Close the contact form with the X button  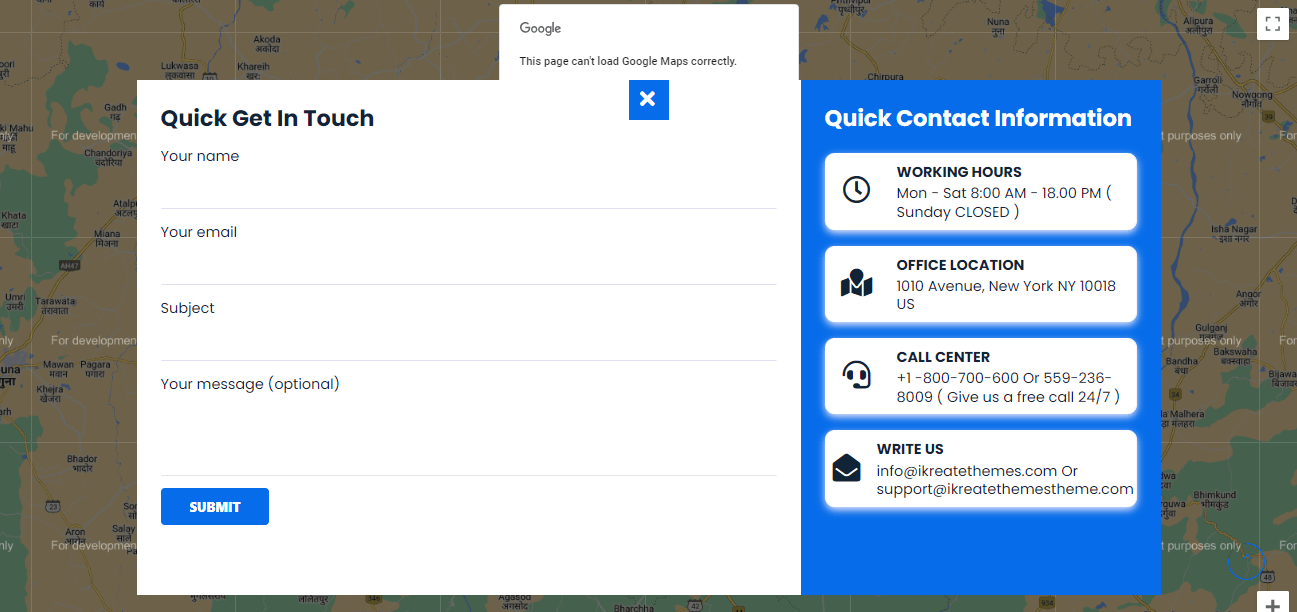648,99
